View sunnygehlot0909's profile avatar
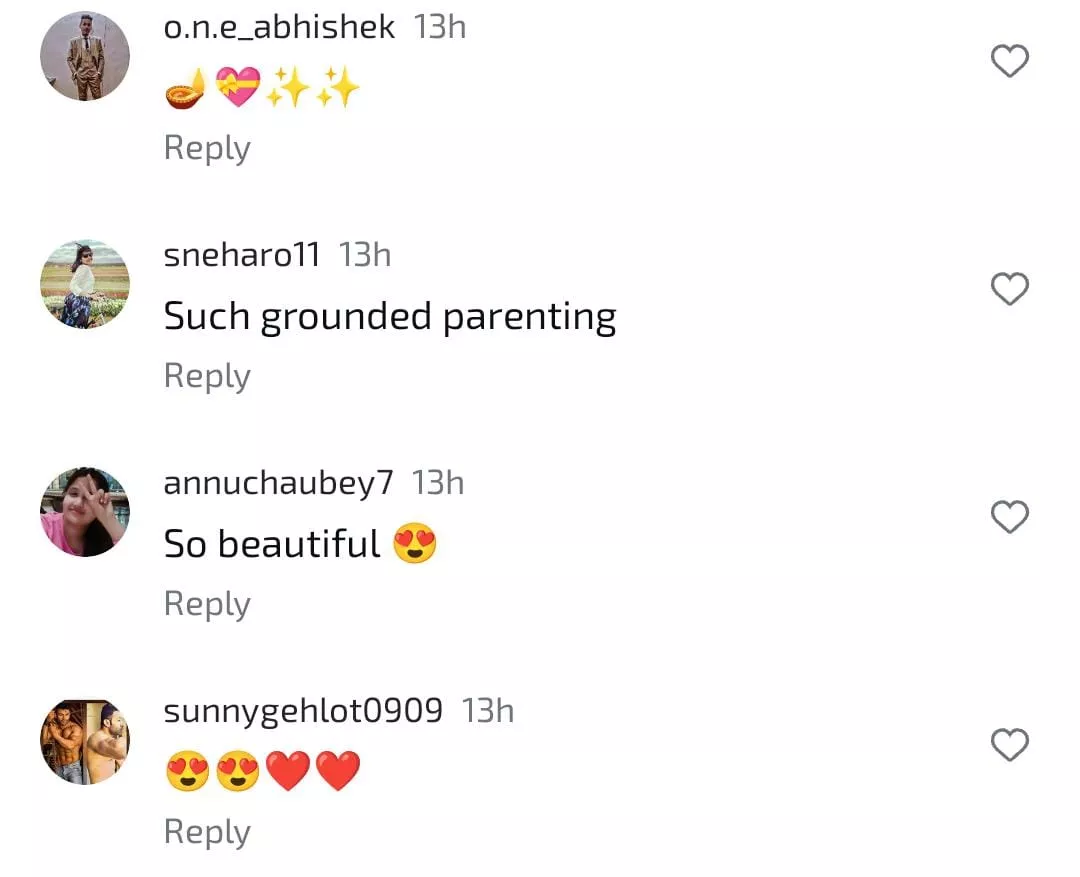Screen dimensions: 1080x877 pyautogui.click(x=85, y=741)
